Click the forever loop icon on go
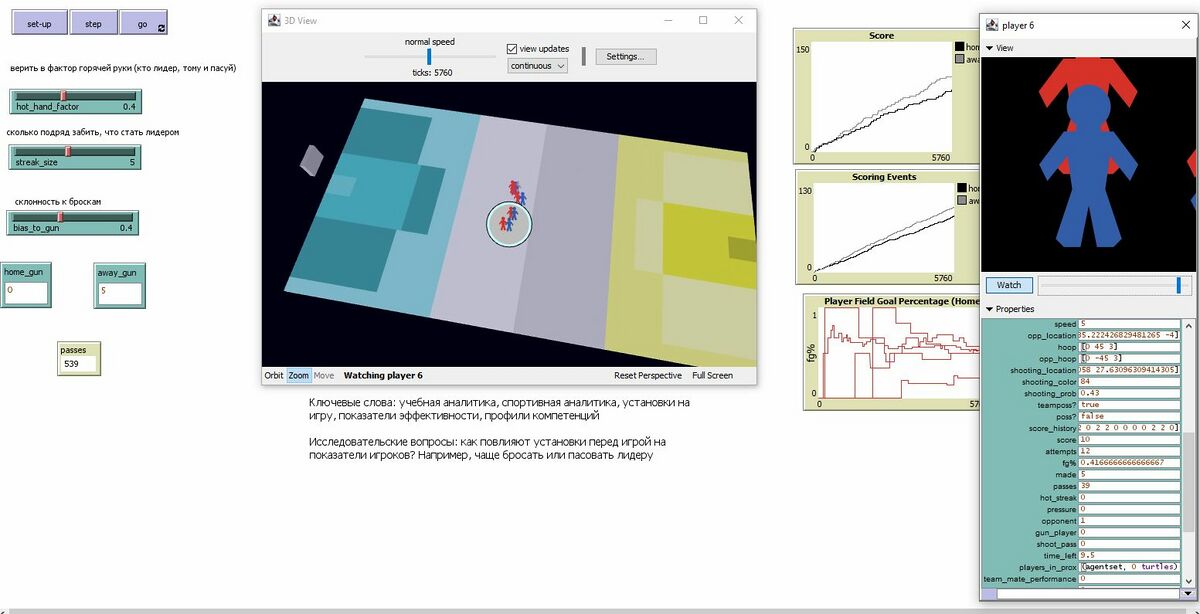1200x614 pixels. click(162, 28)
